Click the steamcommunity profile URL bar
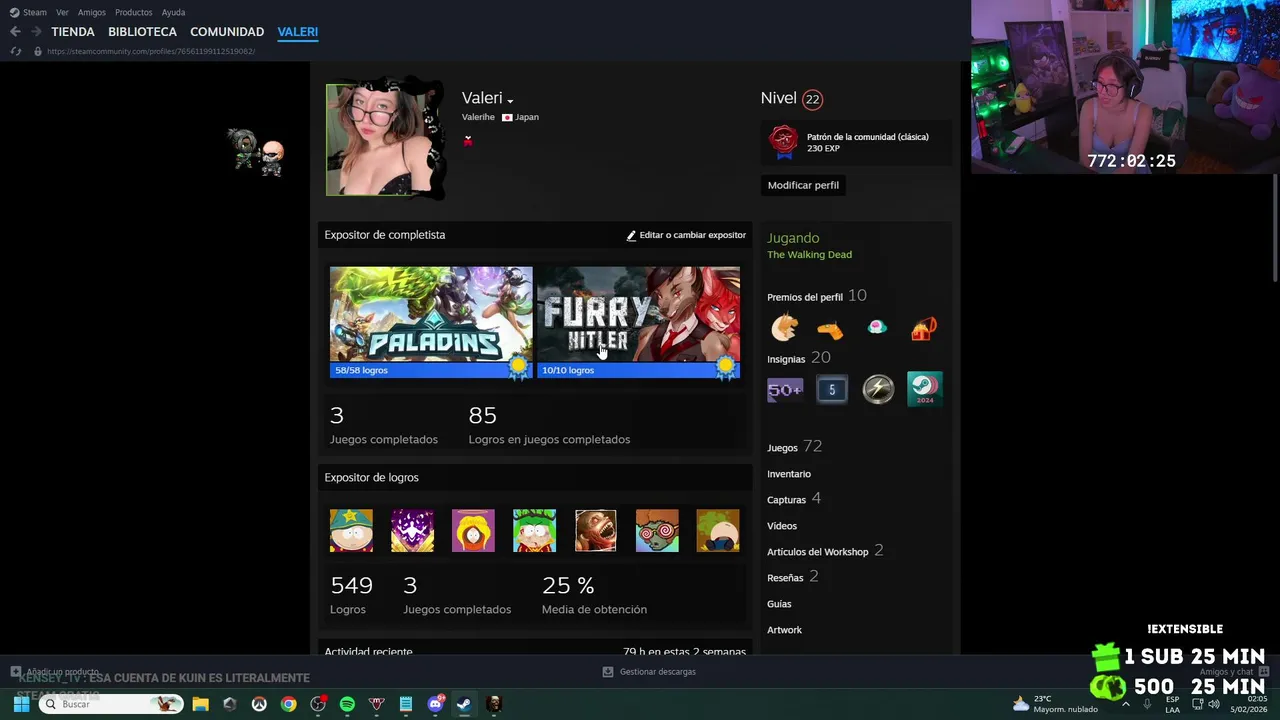 pyautogui.click(x=151, y=51)
